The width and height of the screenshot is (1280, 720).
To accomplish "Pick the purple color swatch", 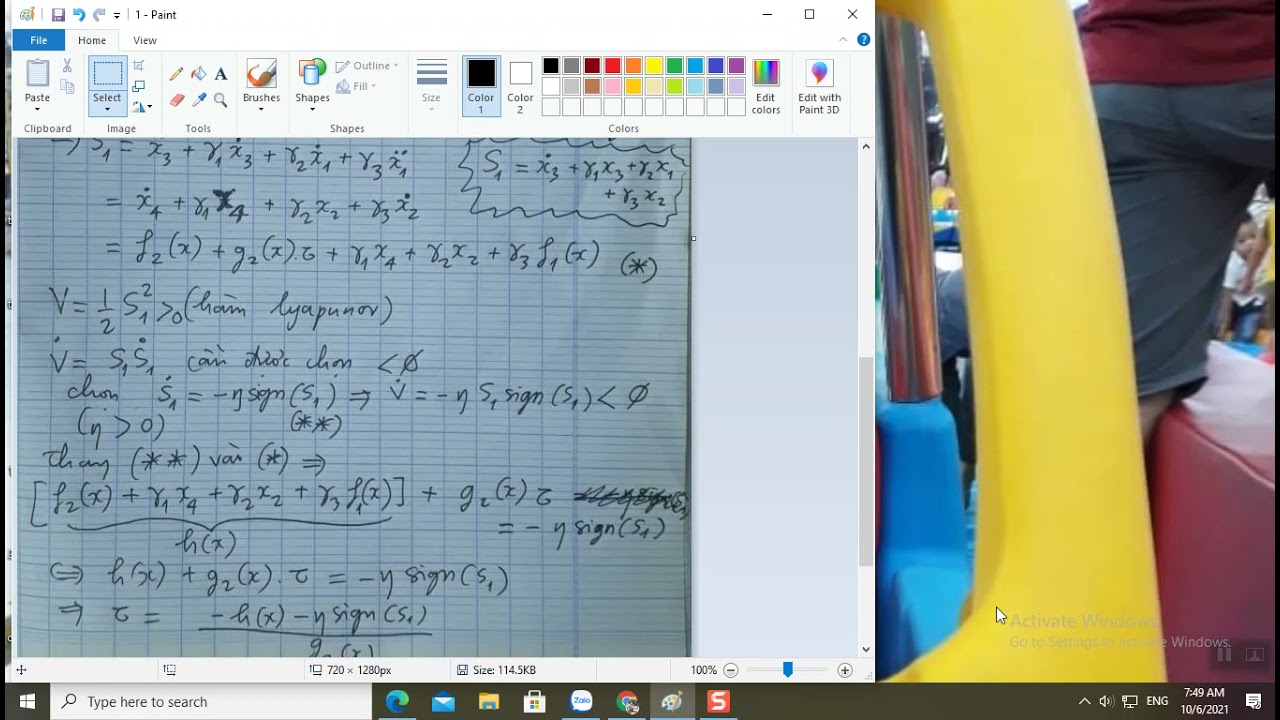I will (737, 66).
